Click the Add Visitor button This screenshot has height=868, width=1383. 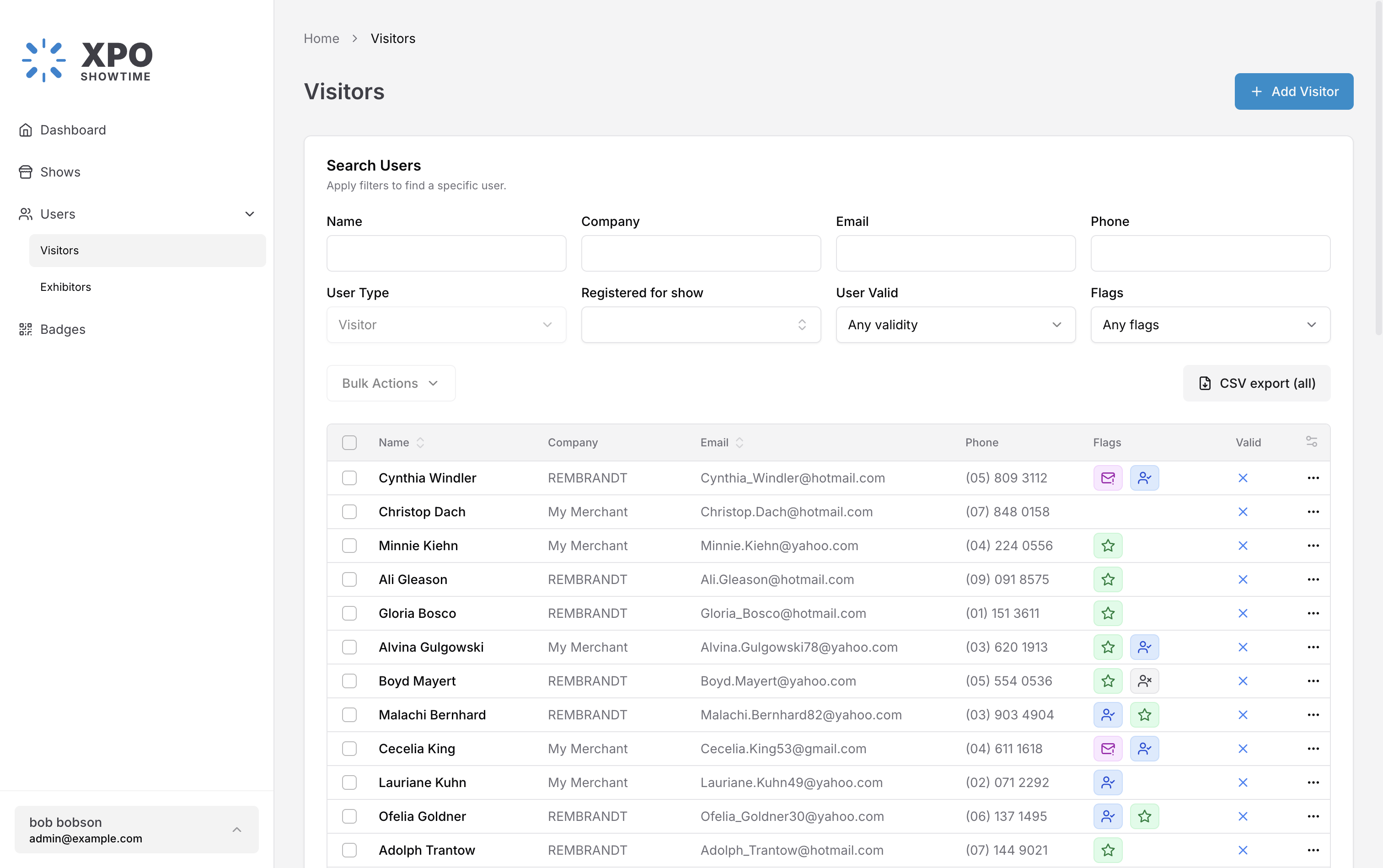pos(1293,91)
